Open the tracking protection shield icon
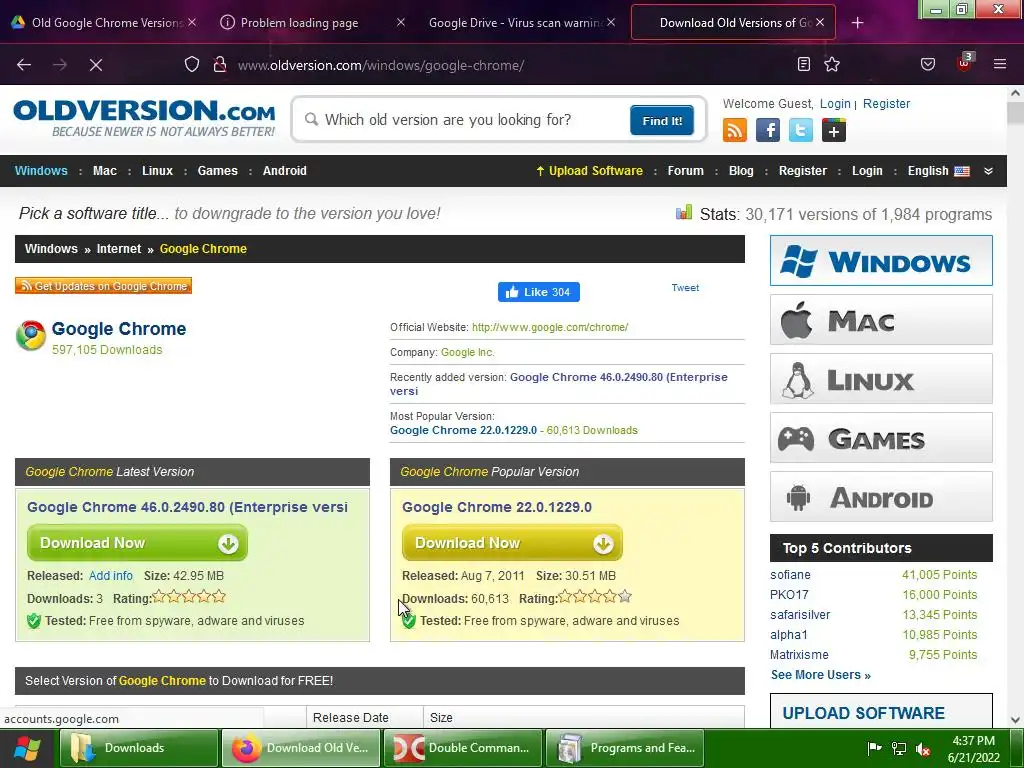 pyautogui.click(x=191, y=64)
